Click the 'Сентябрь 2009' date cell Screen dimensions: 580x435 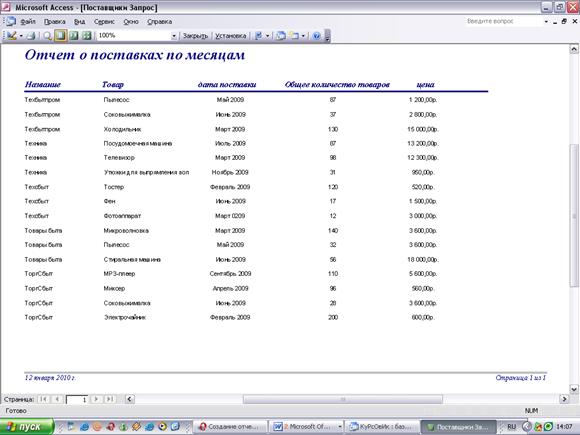[x=230, y=274]
